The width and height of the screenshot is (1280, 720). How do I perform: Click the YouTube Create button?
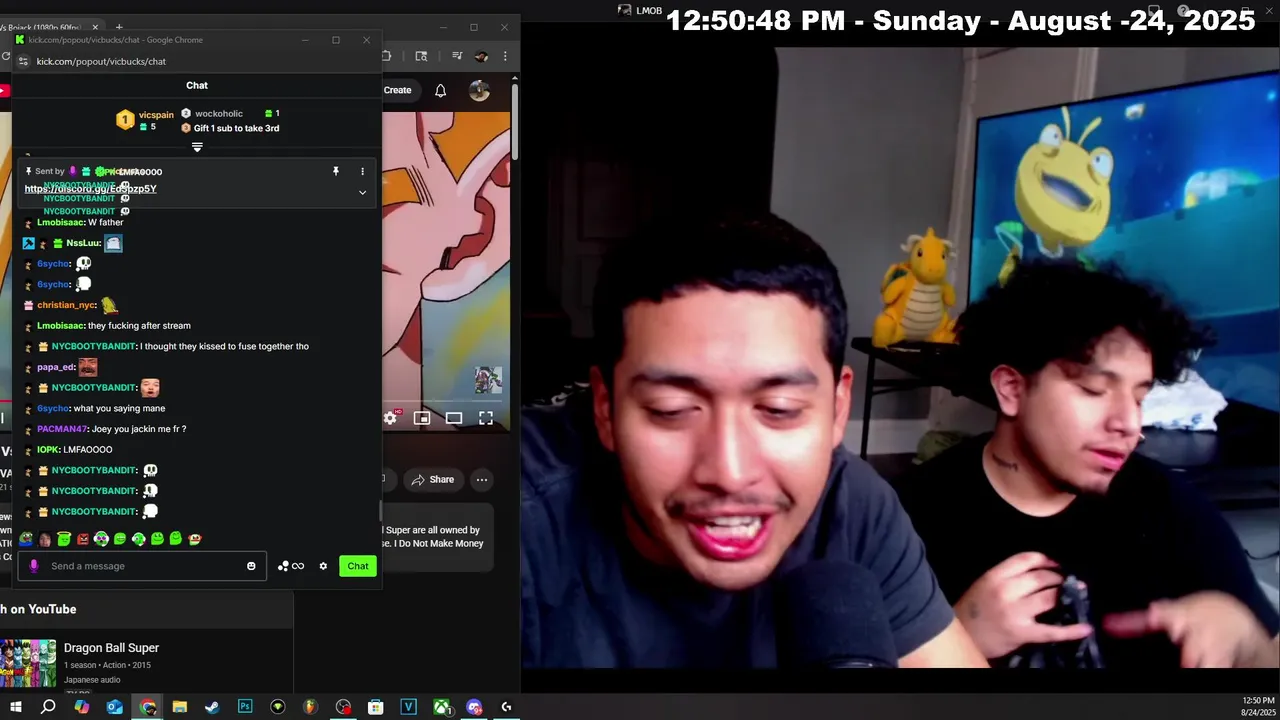point(397,90)
